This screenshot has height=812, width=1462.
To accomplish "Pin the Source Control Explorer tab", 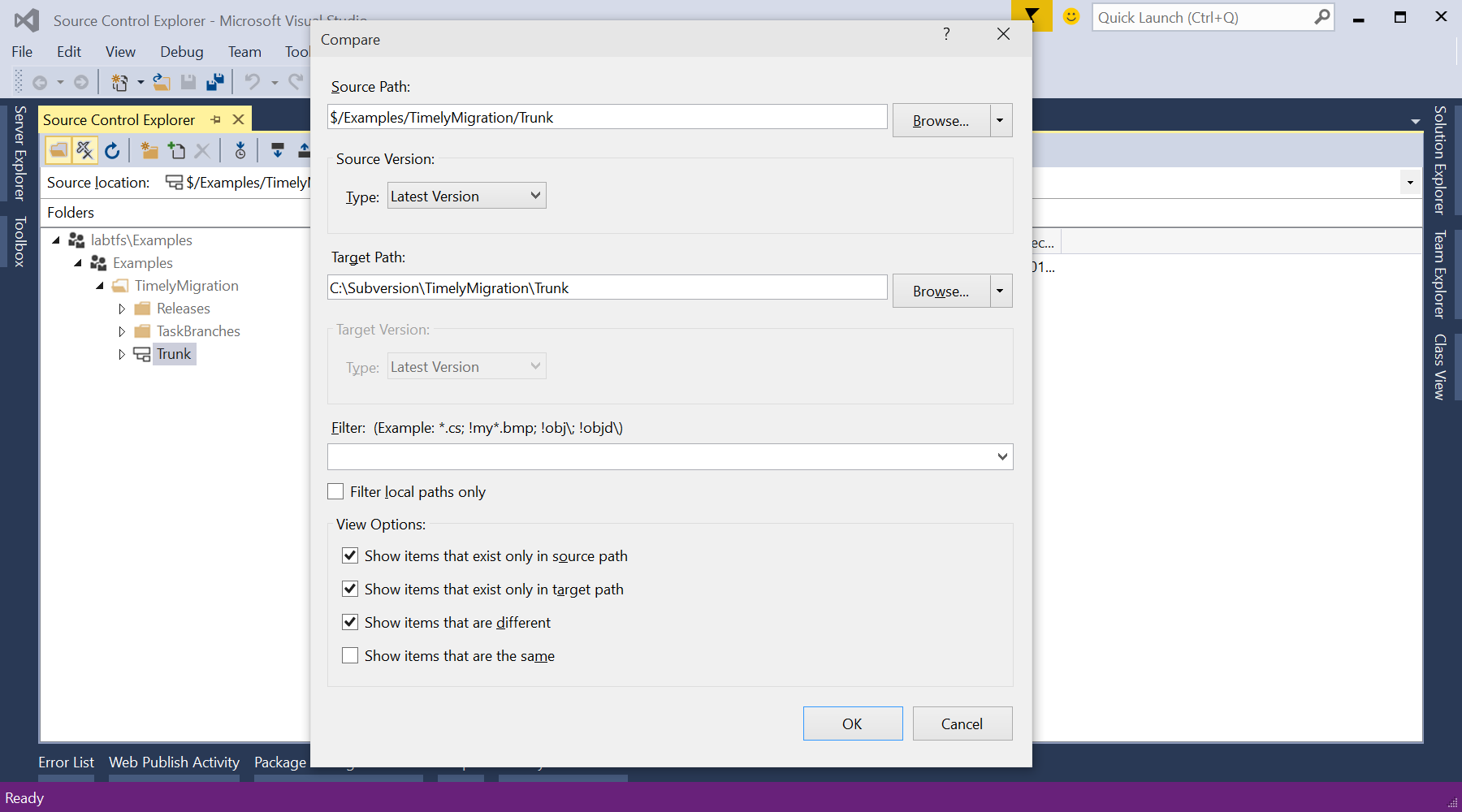I will point(216,119).
